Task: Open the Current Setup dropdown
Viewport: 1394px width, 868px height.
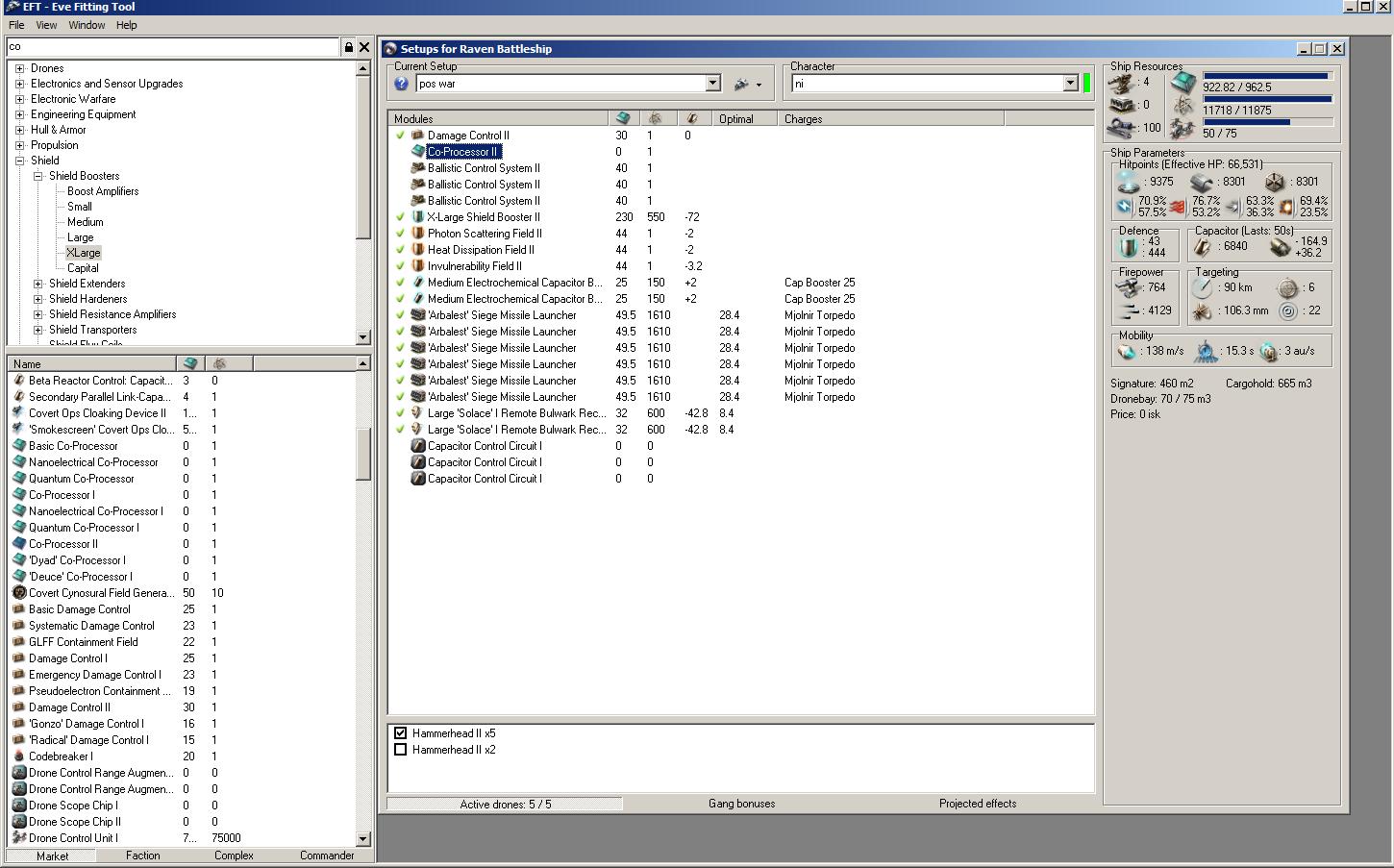Action: pos(713,84)
